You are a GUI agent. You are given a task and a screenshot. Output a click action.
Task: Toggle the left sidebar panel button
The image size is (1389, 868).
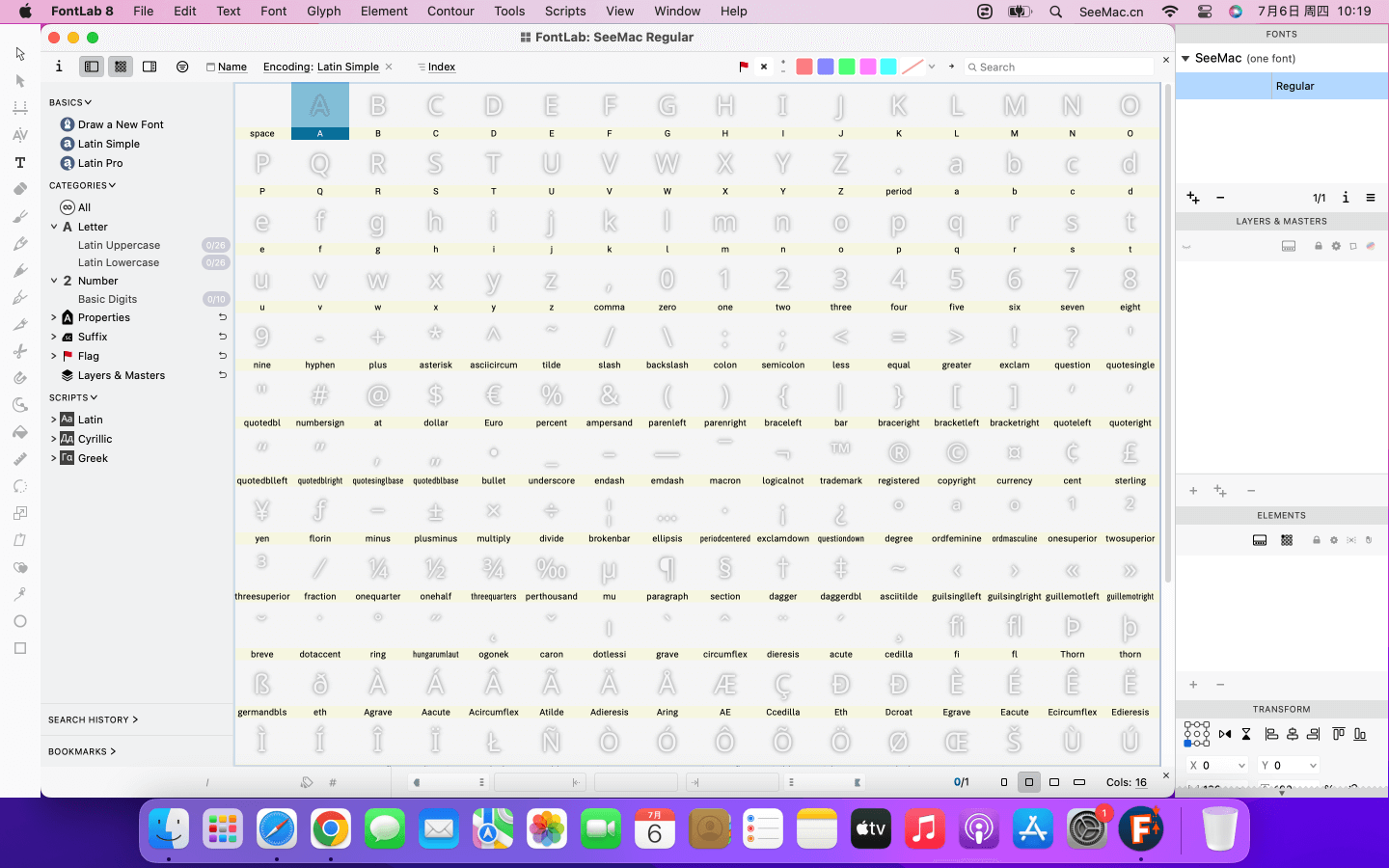click(92, 67)
